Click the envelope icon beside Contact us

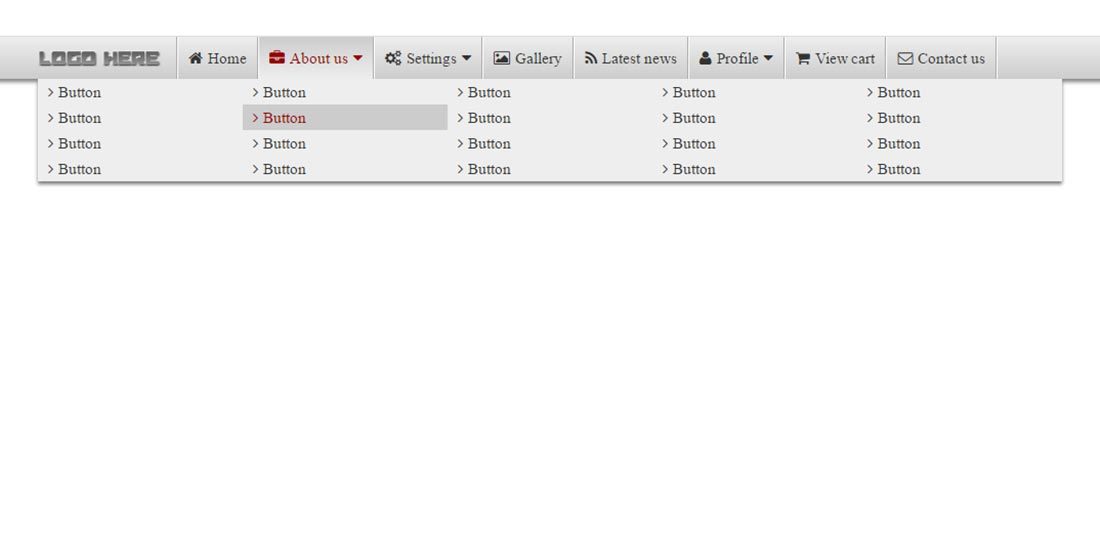905,58
